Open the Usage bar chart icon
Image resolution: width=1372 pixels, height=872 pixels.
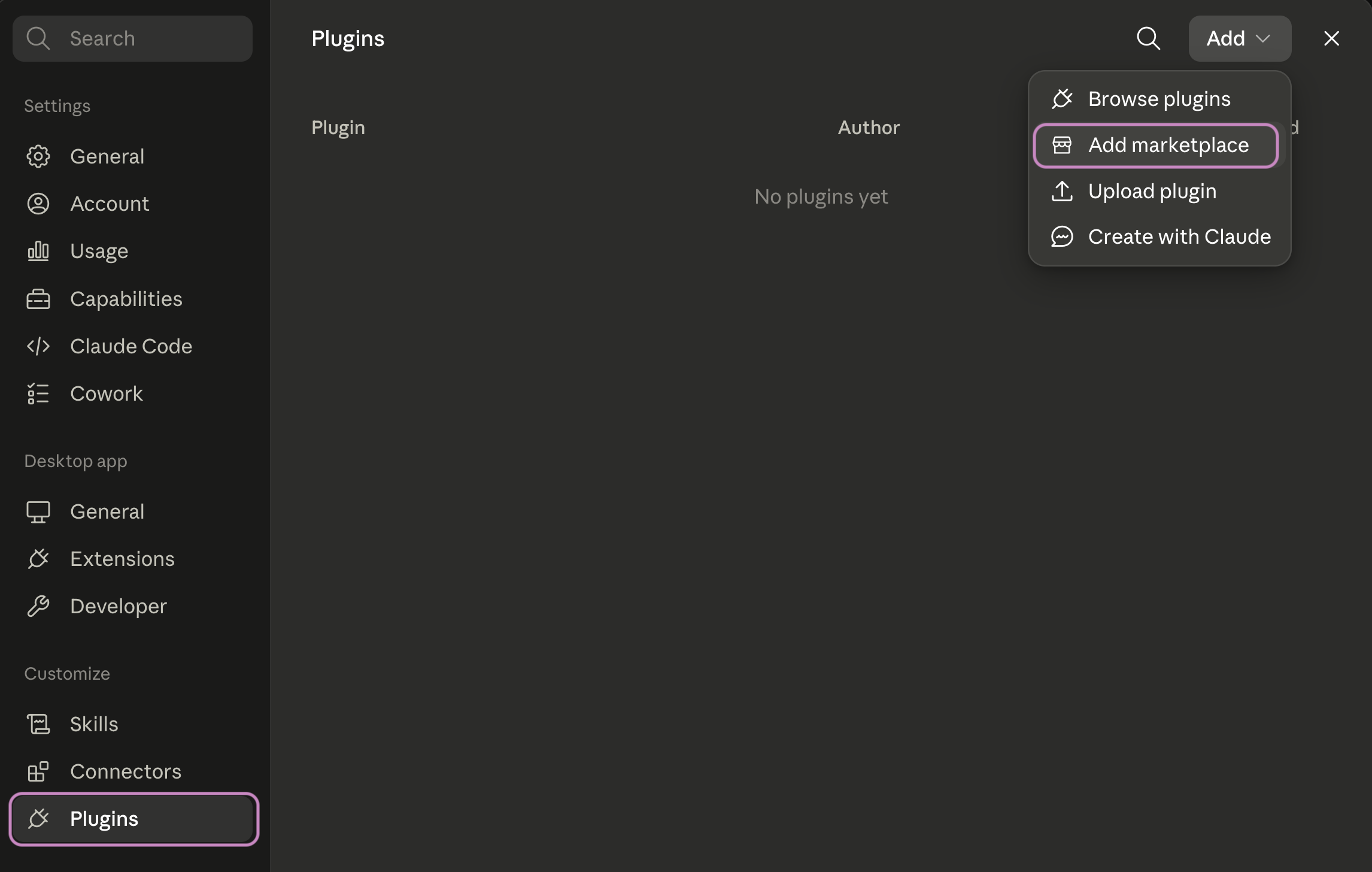click(x=38, y=251)
